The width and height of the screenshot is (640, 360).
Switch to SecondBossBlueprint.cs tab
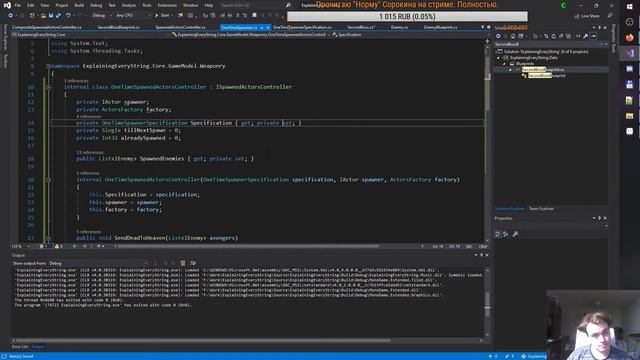click(x=118, y=27)
